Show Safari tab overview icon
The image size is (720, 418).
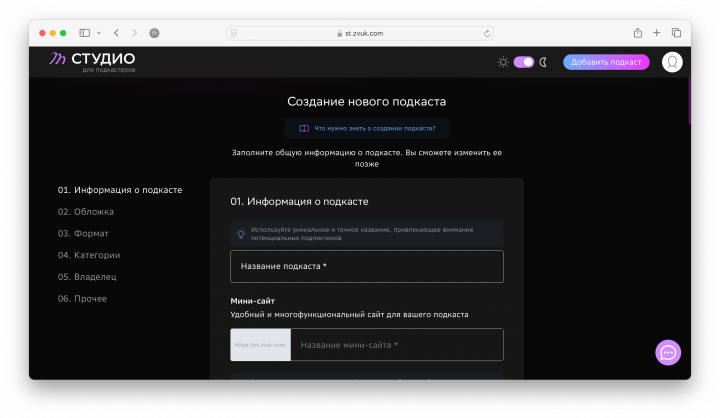coord(676,33)
